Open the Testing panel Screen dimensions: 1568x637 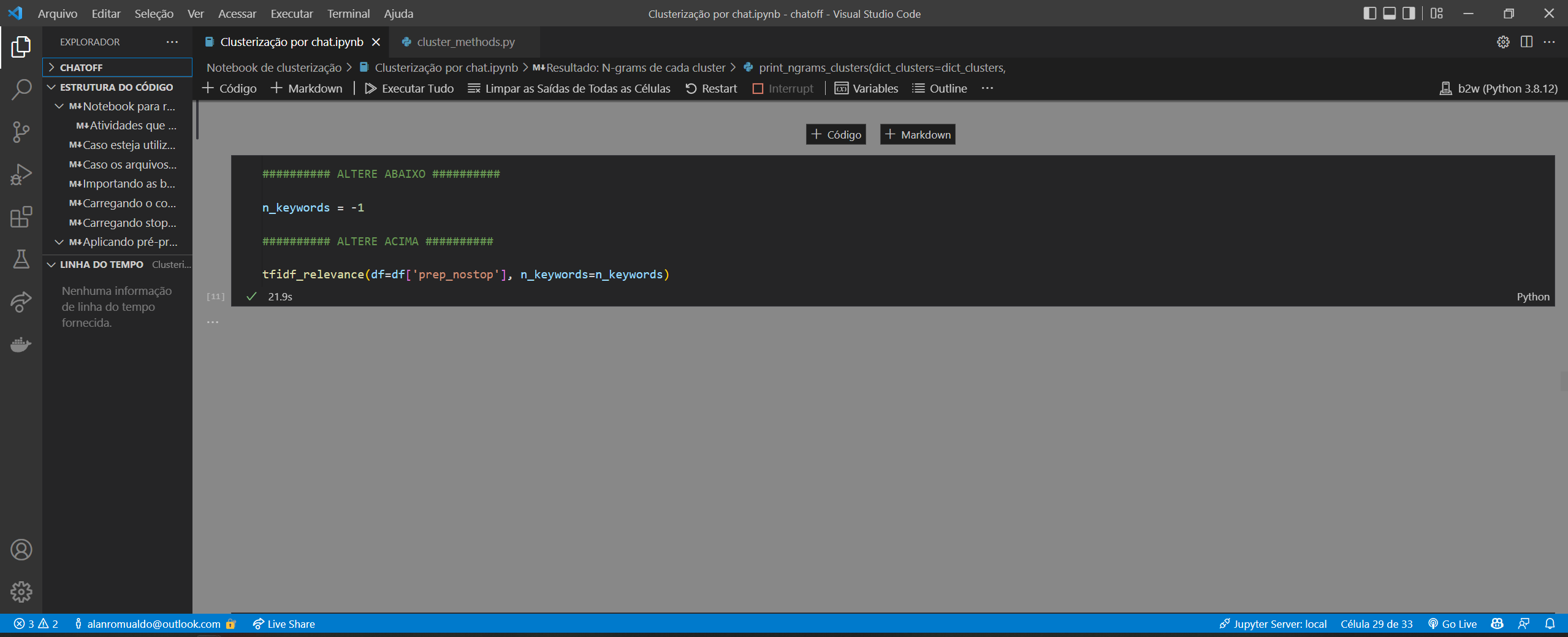pyautogui.click(x=21, y=260)
